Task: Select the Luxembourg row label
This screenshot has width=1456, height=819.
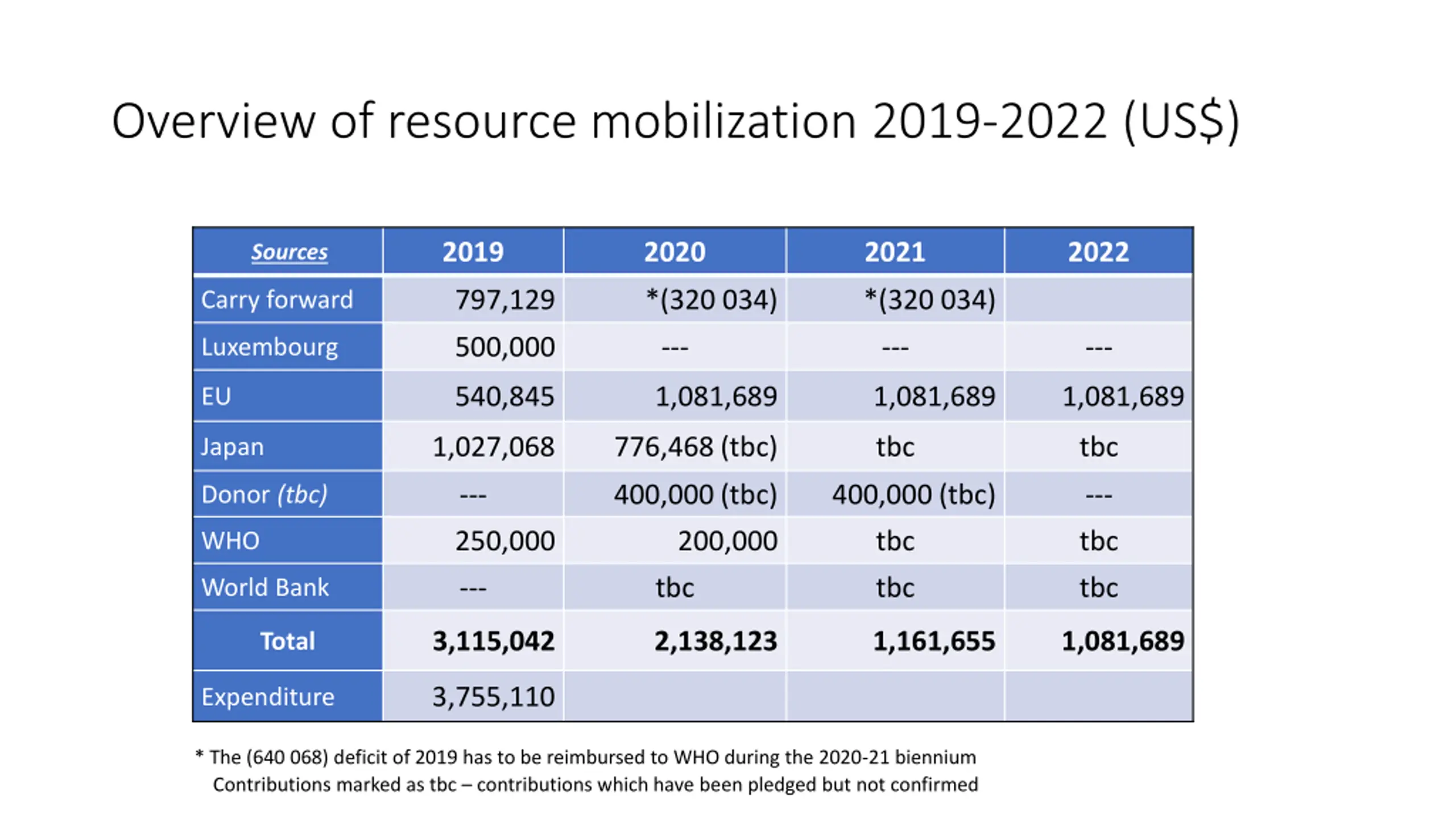Action: [x=270, y=347]
